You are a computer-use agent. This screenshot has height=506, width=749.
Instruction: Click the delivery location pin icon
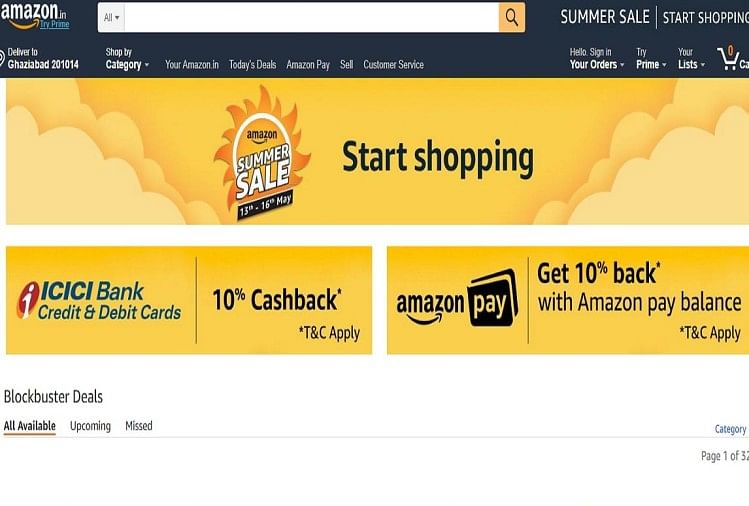click(x=2, y=58)
